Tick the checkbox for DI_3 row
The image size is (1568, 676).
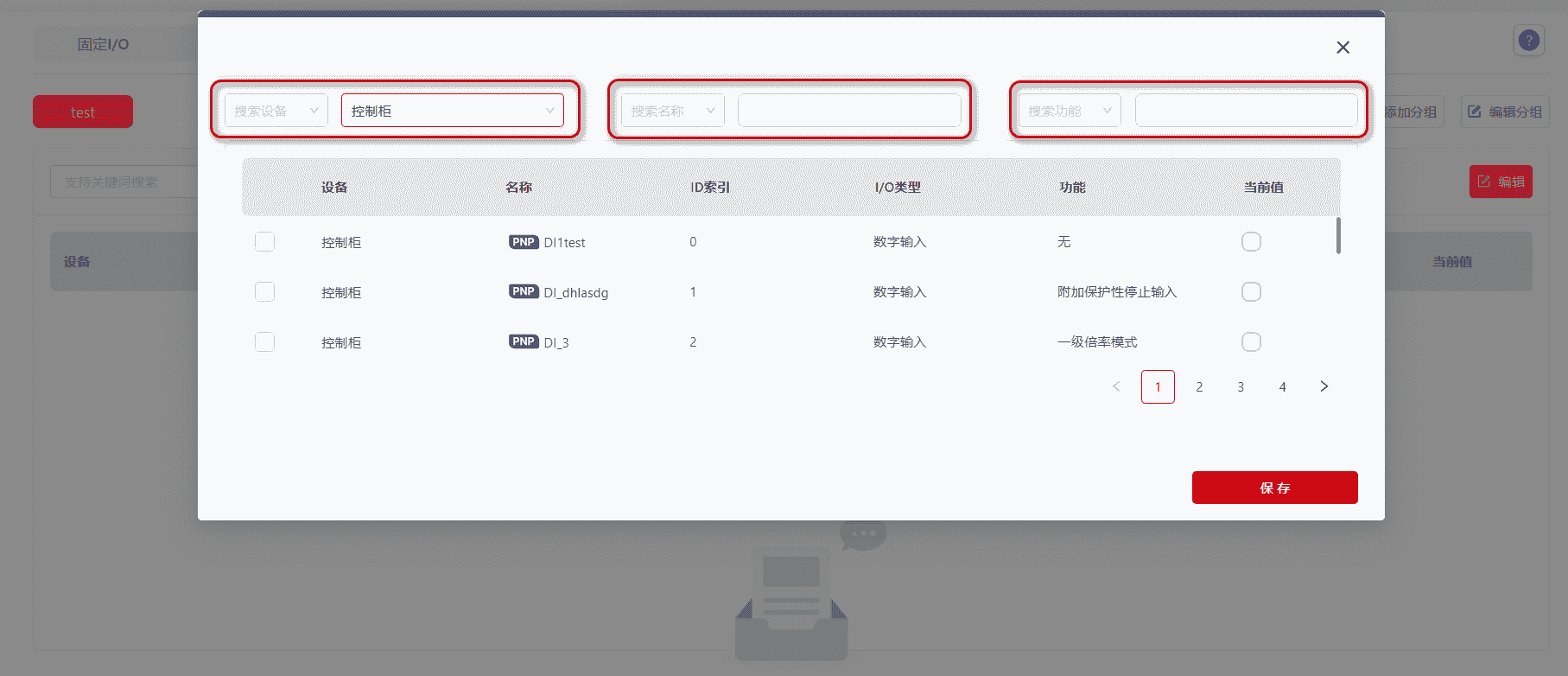tap(264, 342)
